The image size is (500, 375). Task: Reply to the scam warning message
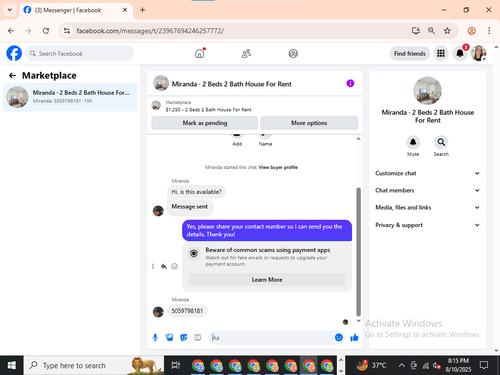(x=164, y=266)
